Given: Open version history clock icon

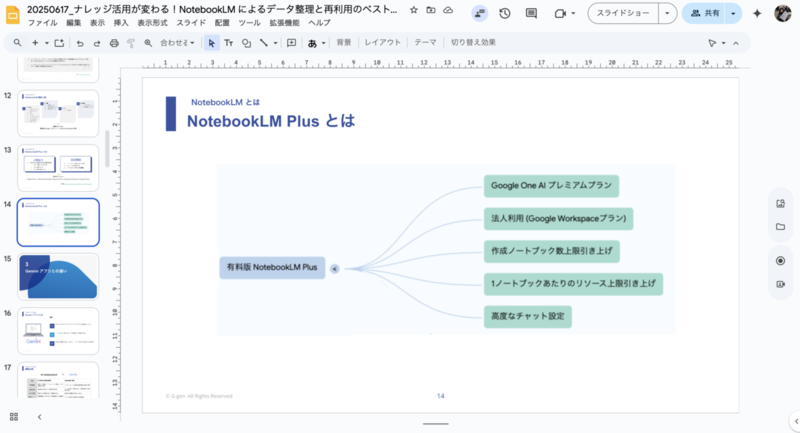Looking at the screenshot, I should [x=505, y=14].
